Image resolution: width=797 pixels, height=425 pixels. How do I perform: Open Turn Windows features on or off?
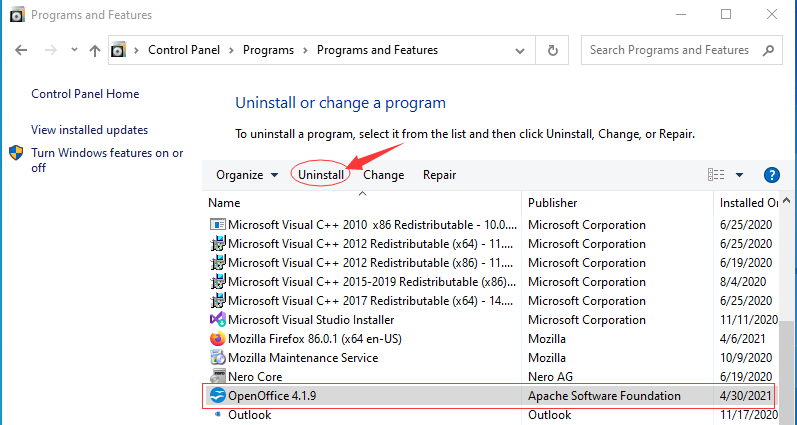107,160
